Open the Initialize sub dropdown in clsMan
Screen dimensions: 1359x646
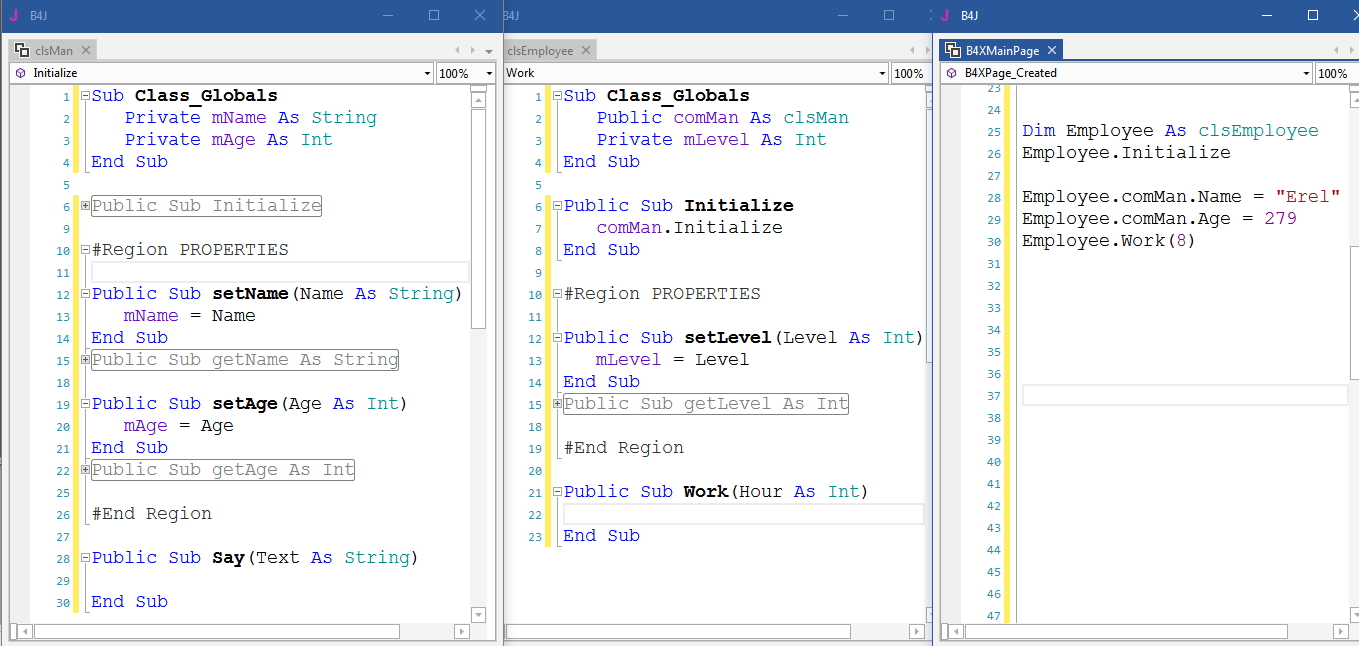[427, 73]
